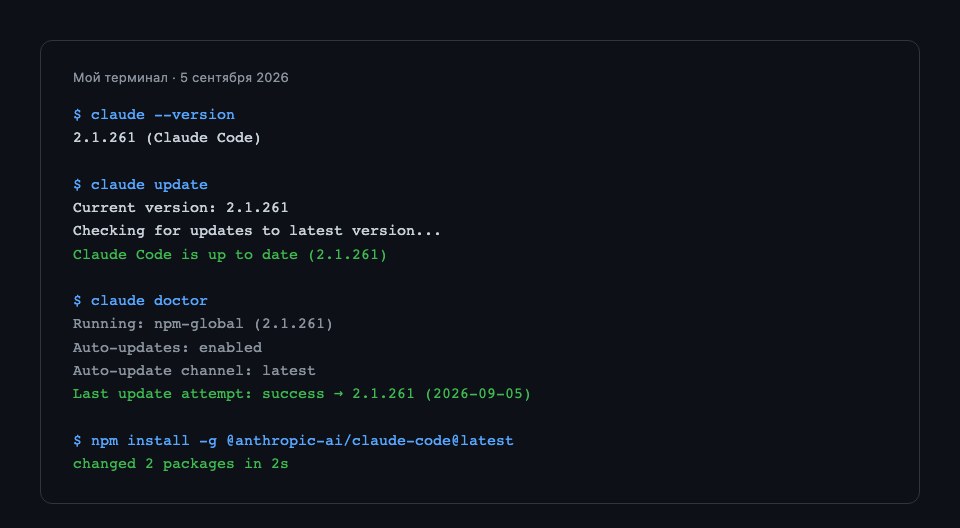Select the '$ claude update' command line
The image size is (960, 528).
[x=140, y=184]
